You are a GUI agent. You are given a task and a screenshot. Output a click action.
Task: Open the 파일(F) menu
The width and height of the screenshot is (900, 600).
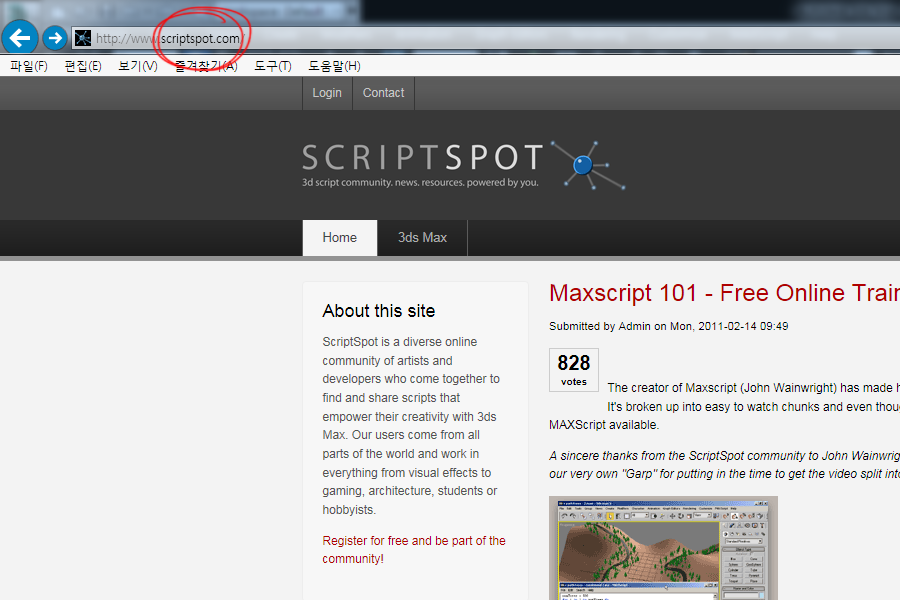[x=29, y=66]
